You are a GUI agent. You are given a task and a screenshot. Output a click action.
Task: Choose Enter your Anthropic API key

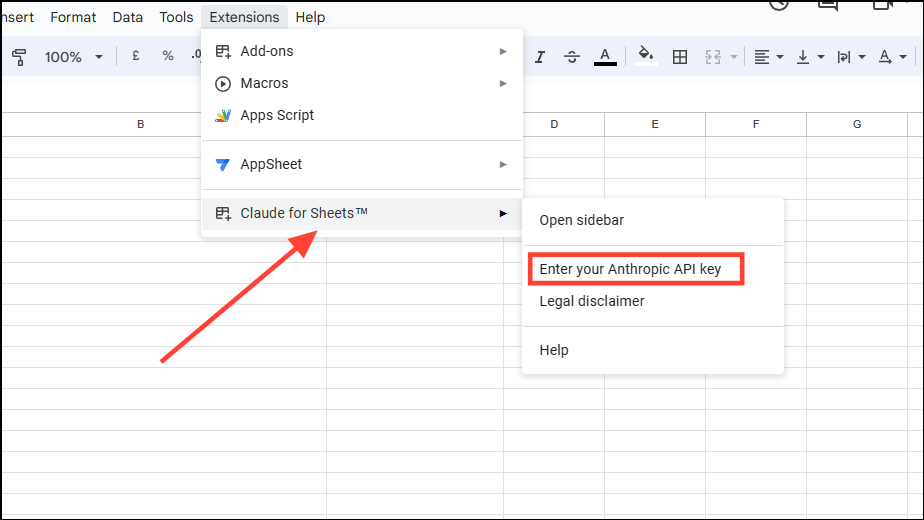point(653,269)
